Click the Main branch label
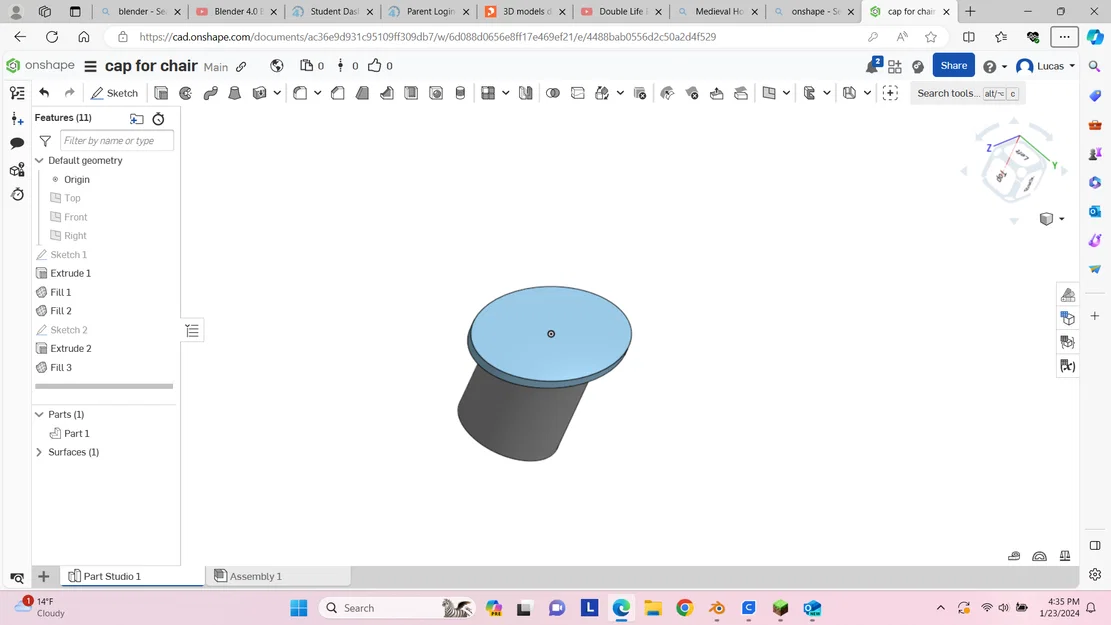1111x625 pixels. [215, 67]
